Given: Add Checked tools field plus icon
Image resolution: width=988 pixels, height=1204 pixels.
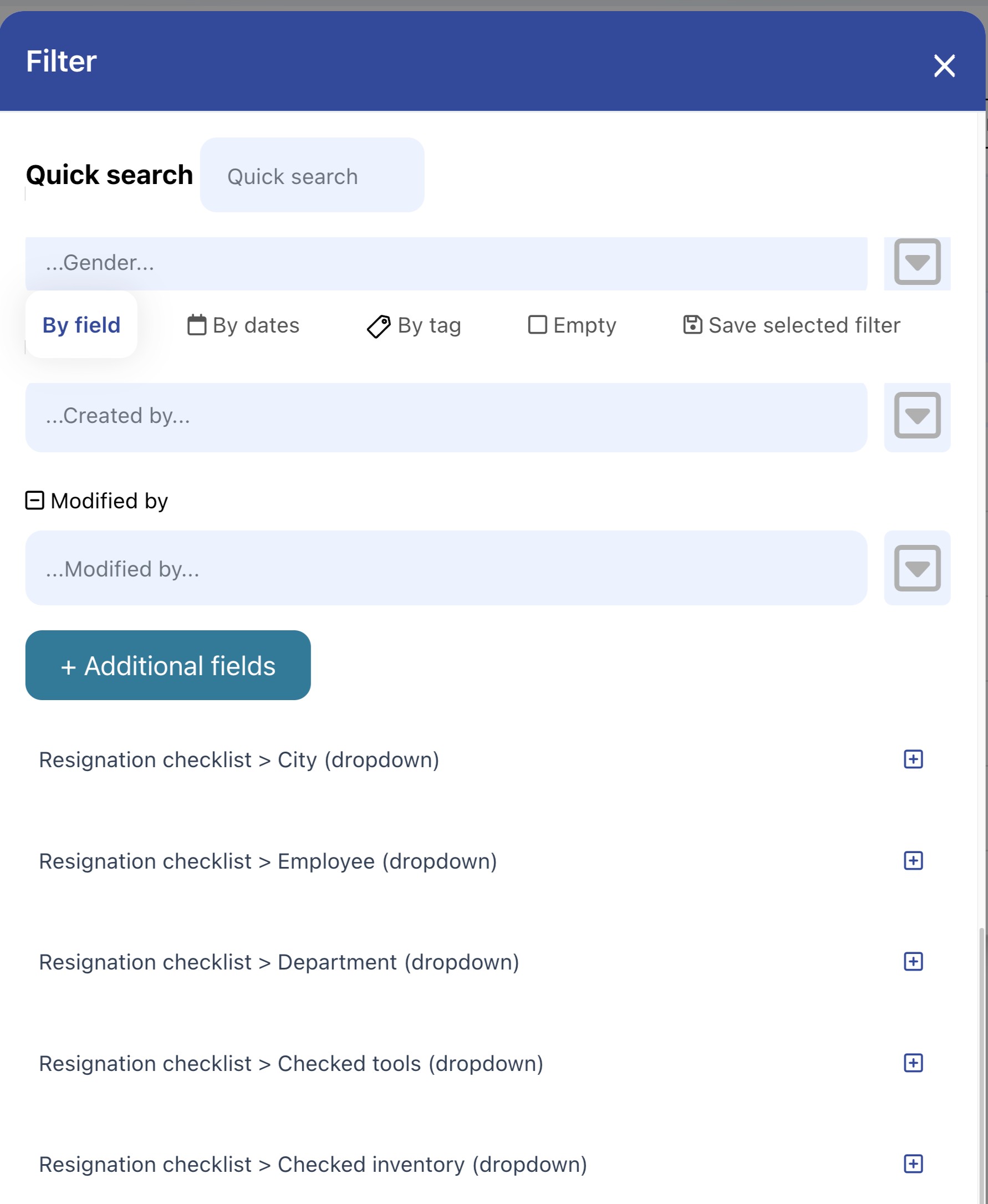Looking at the screenshot, I should pyautogui.click(x=913, y=1063).
